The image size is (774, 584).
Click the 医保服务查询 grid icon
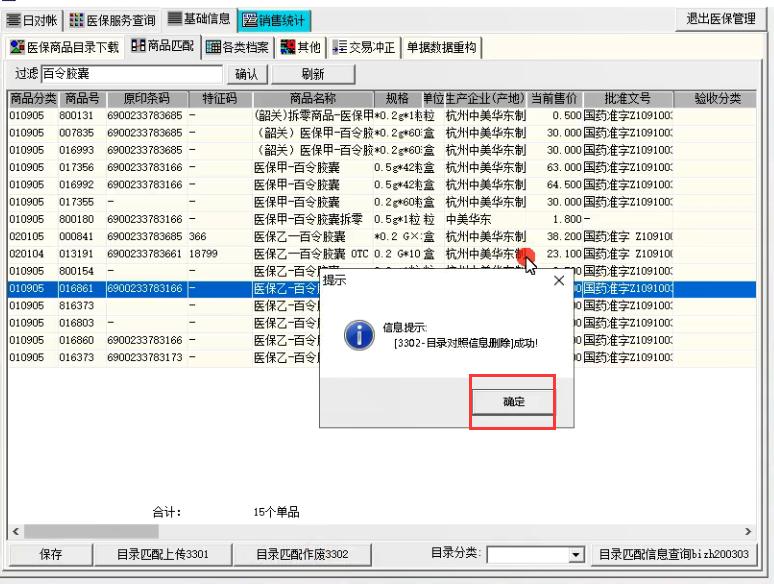click(x=77, y=20)
